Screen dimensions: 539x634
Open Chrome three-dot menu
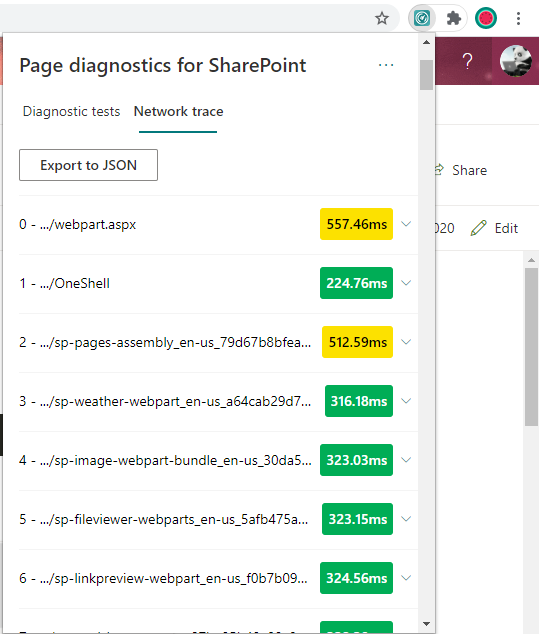click(518, 18)
